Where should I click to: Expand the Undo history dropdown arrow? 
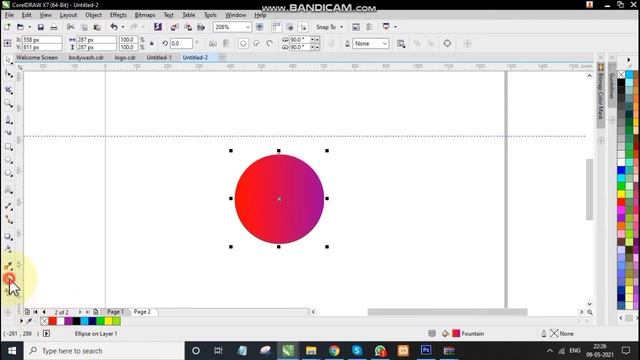pyautogui.click(x=123, y=27)
